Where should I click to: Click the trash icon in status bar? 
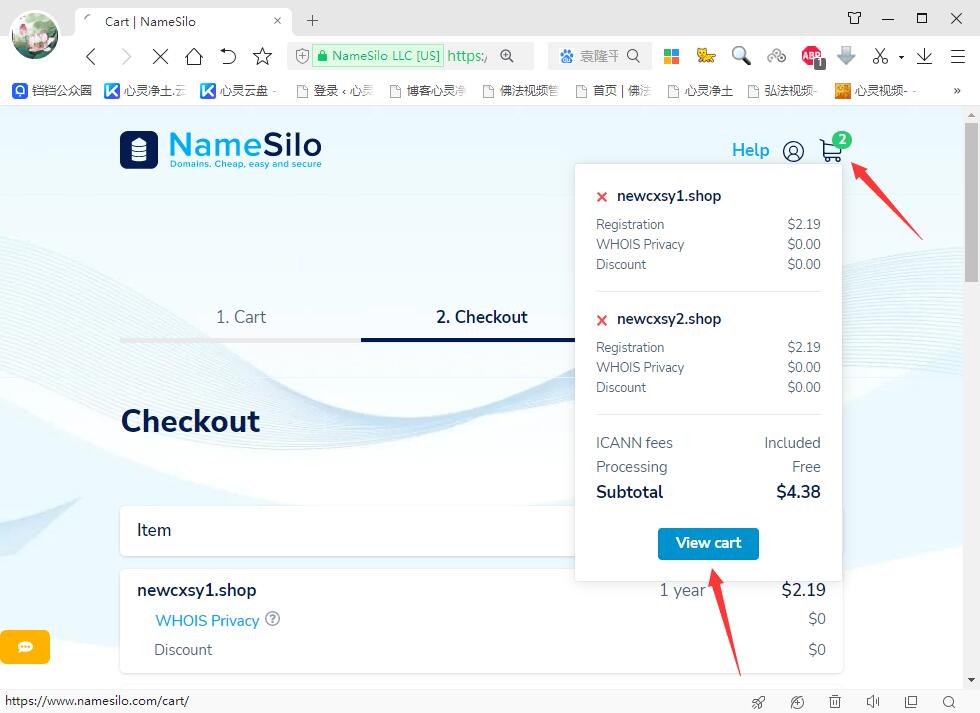pos(835,702)
